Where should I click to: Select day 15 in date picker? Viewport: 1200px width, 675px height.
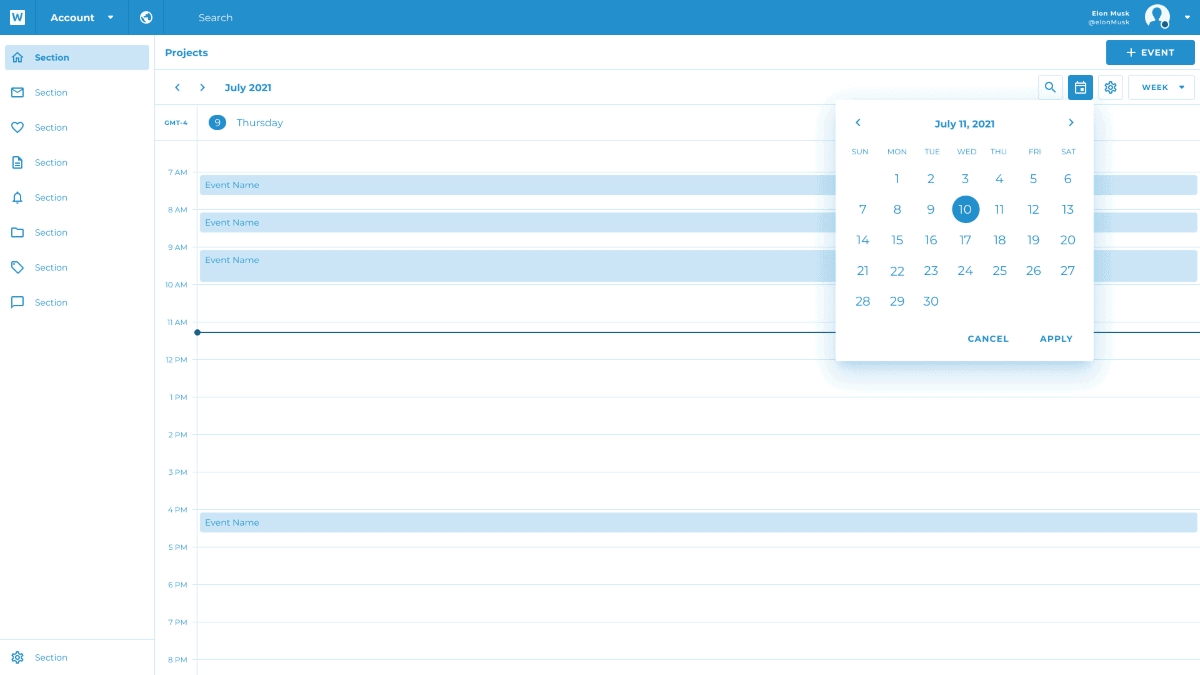pyautogui.click(x=897, y=240)
